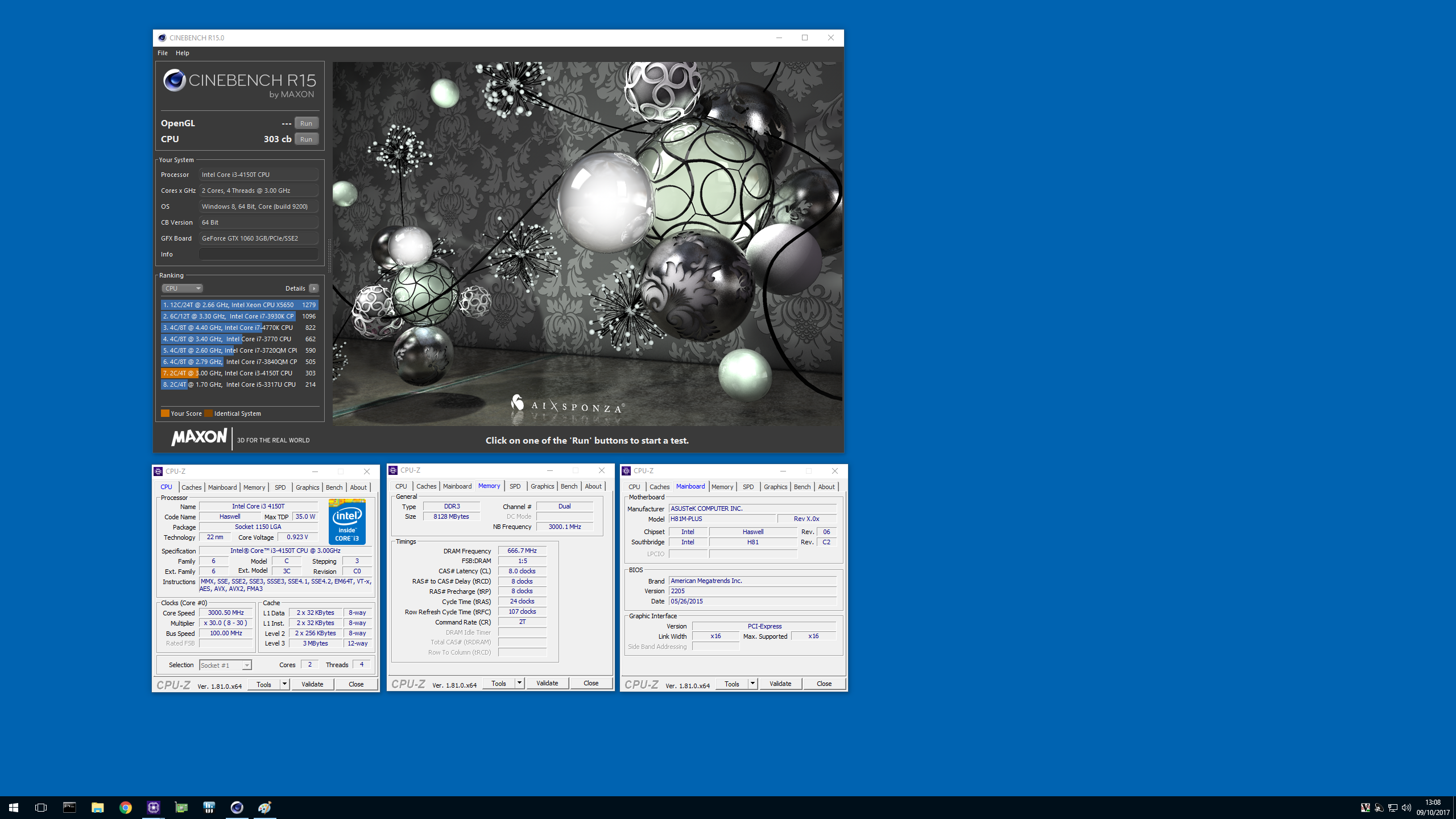The image size is (1456, 819).
Task: Select ranking entry Intel Core i7-4770K
Action: 239,328
